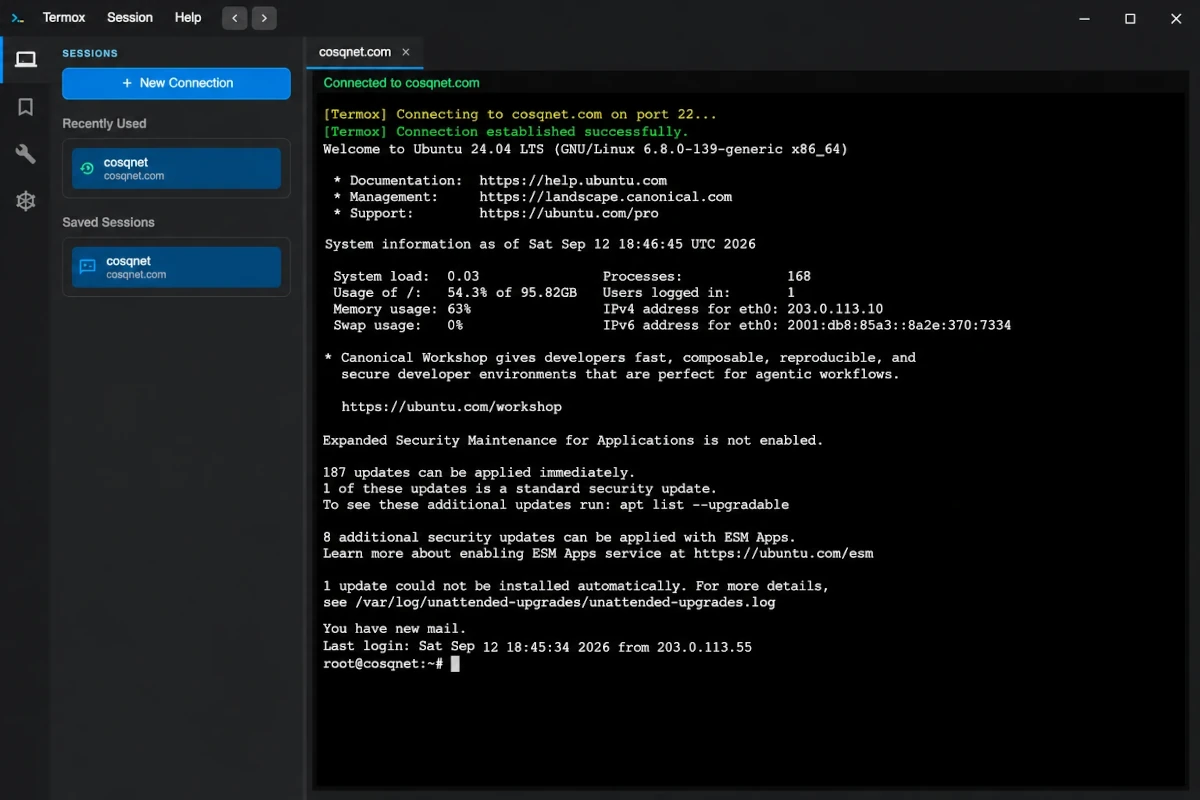Click the https://ubuntu.com/workshop URL
The width and height of the screenshot is (1200, 800).
(451, 407)
